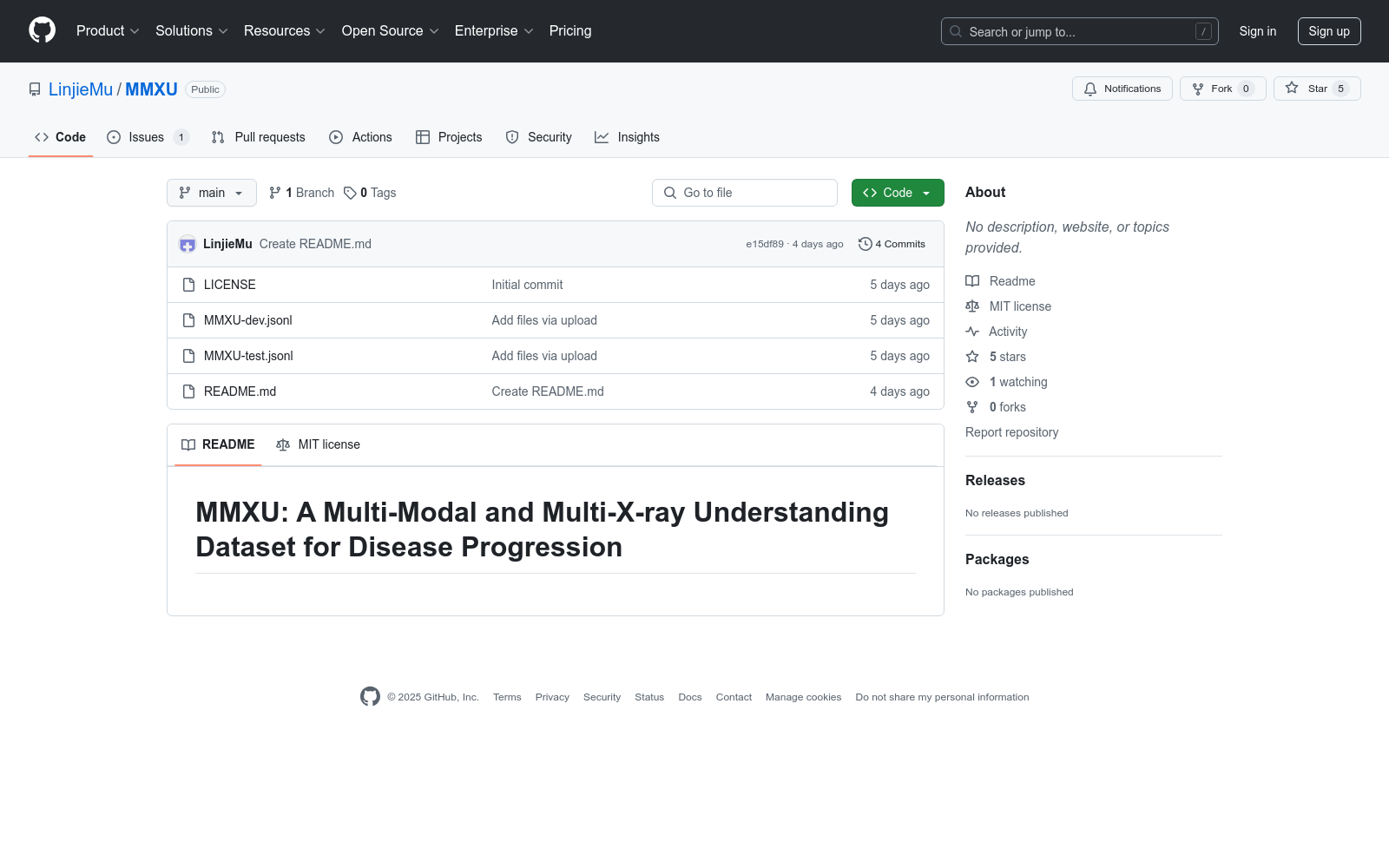1389x868 pixels.
Task: Click the Privacy link in the footer
Action: [x=552, y=697]
